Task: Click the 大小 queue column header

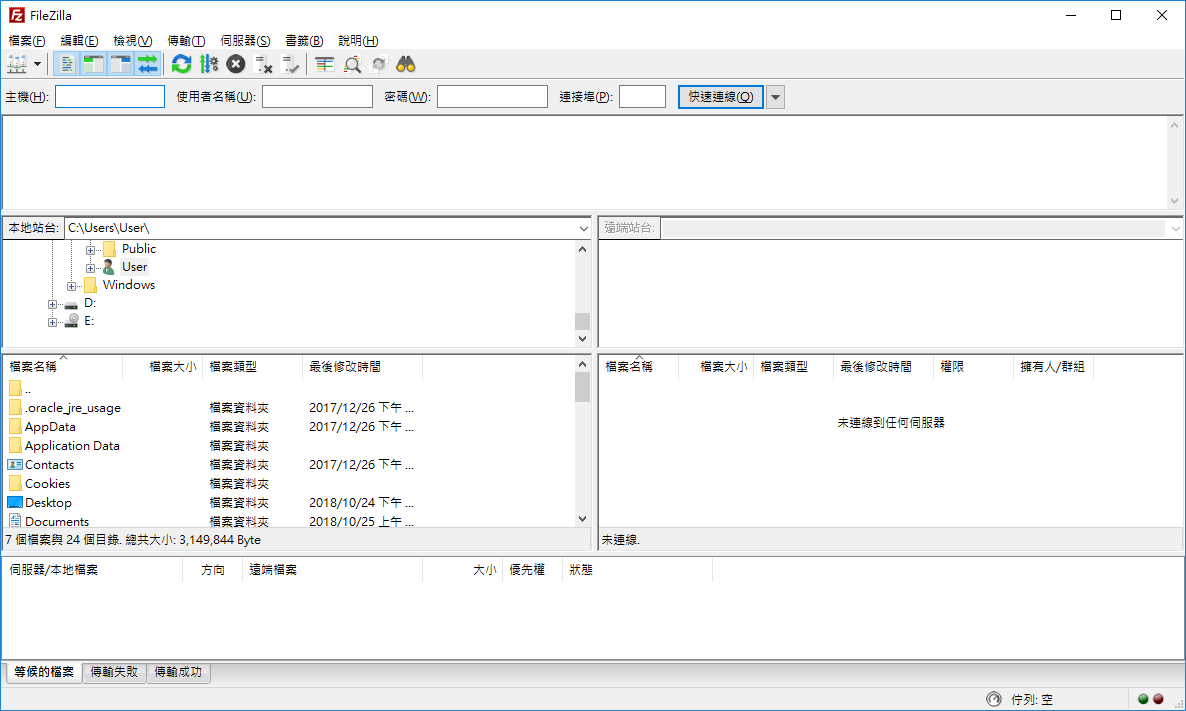Action: pyautogui.click(x=462, y=570)
